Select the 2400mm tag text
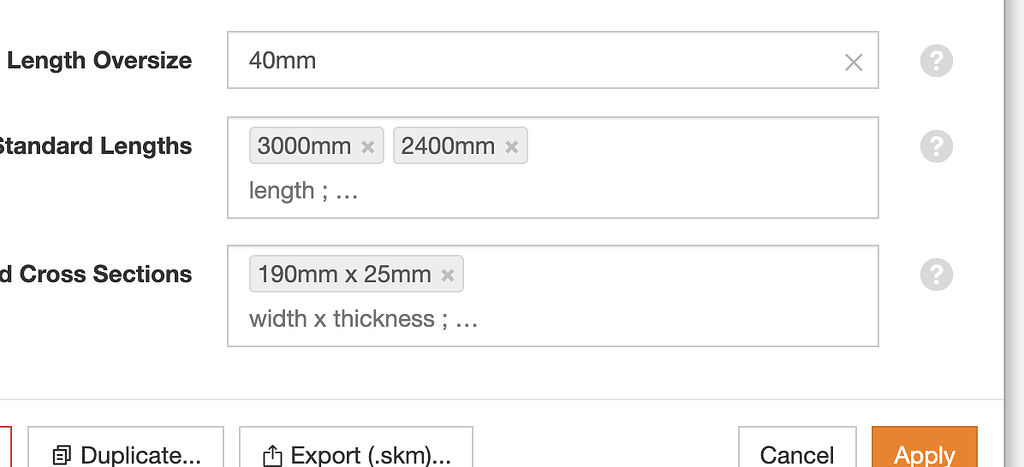This screenshot has width=1024, height=467. 448,147
